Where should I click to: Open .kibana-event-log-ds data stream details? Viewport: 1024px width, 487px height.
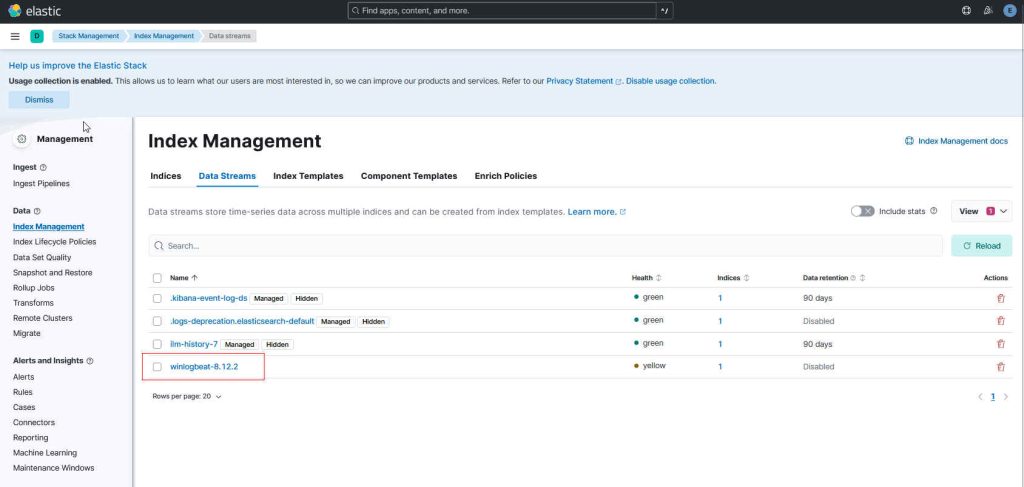coord(209,298)
